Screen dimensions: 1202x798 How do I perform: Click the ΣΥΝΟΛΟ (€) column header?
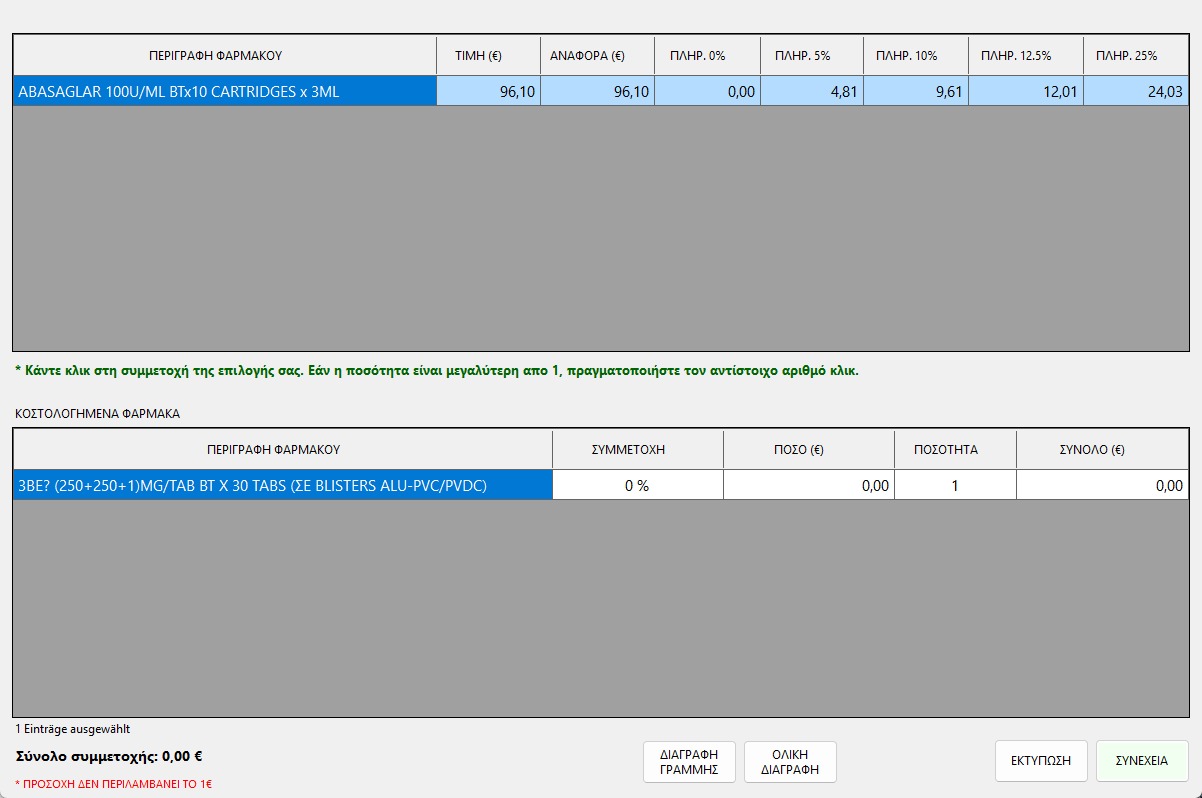click(x=1103, y=450)
